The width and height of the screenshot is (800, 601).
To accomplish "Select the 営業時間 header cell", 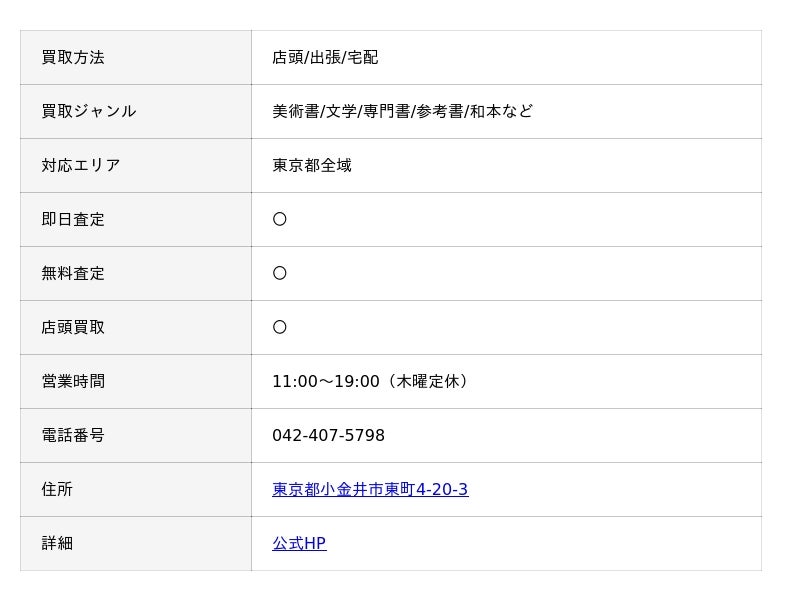I will [x=136, y=382].
